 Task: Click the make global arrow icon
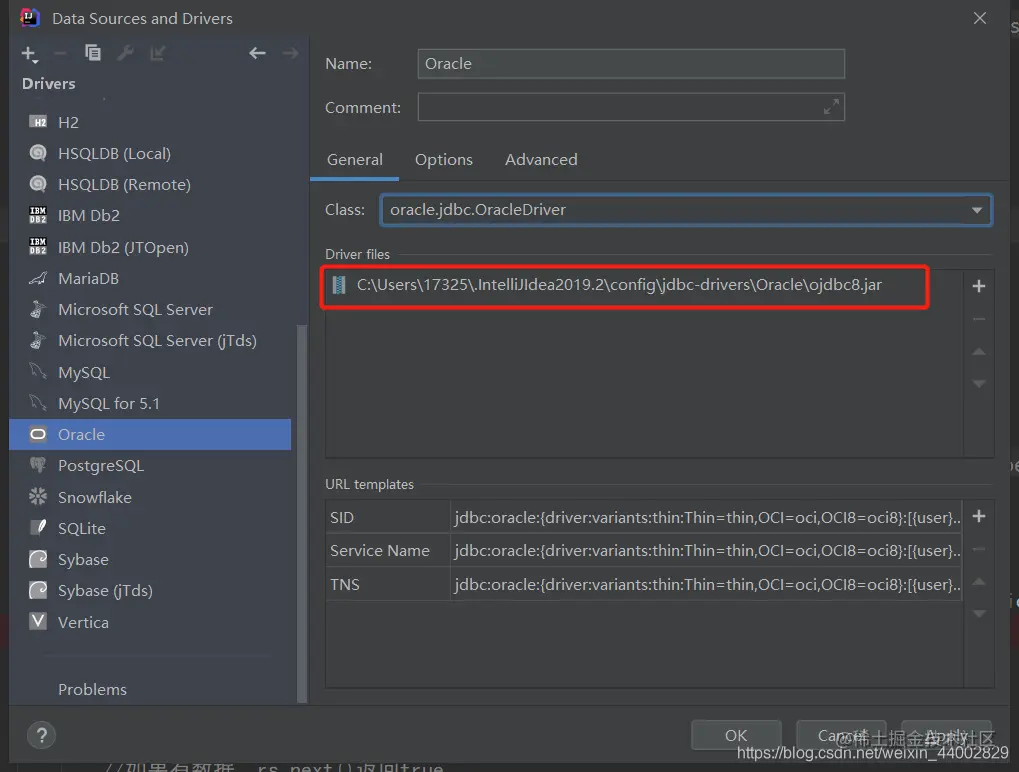158,53
